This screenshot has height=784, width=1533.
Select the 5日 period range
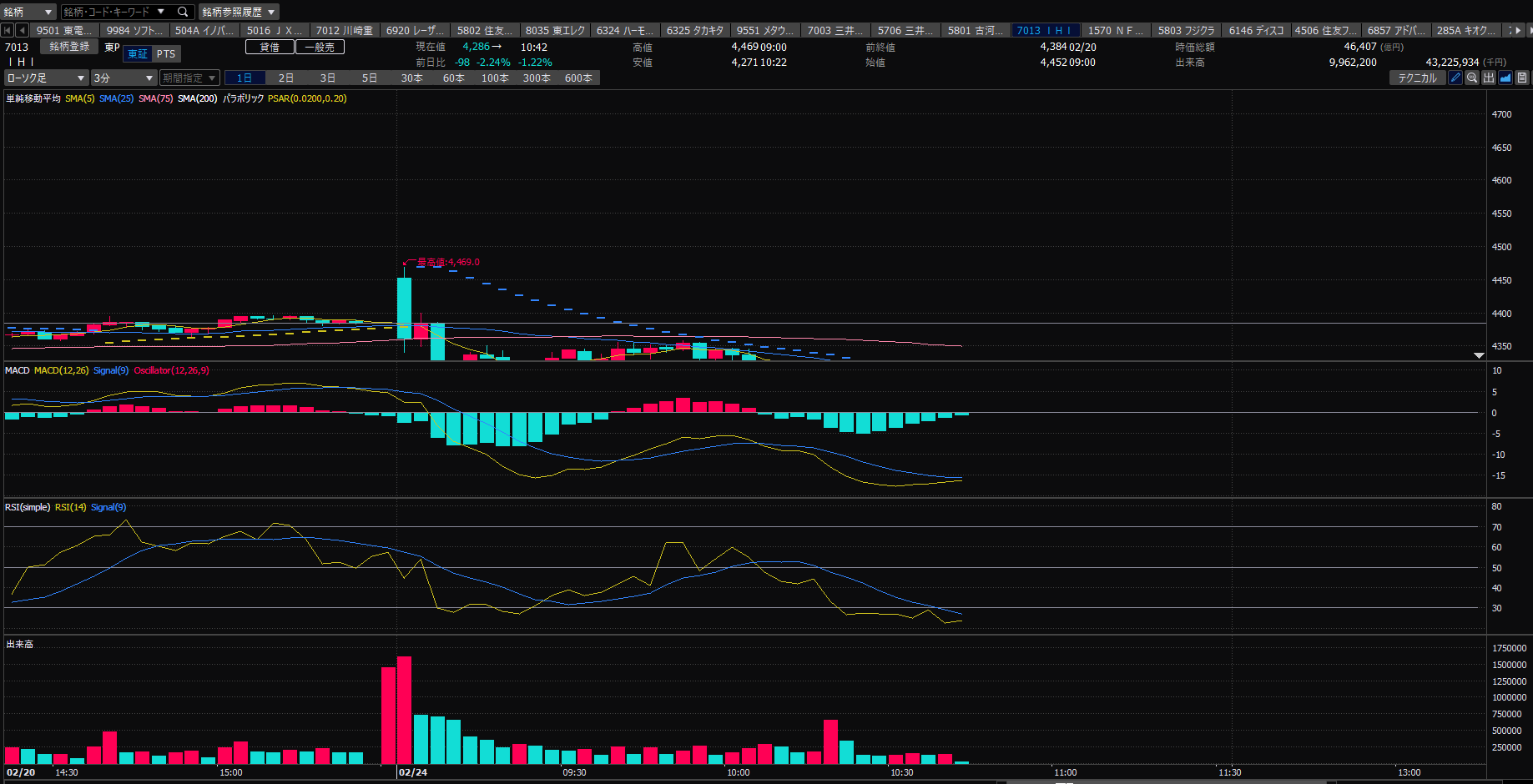370,78
